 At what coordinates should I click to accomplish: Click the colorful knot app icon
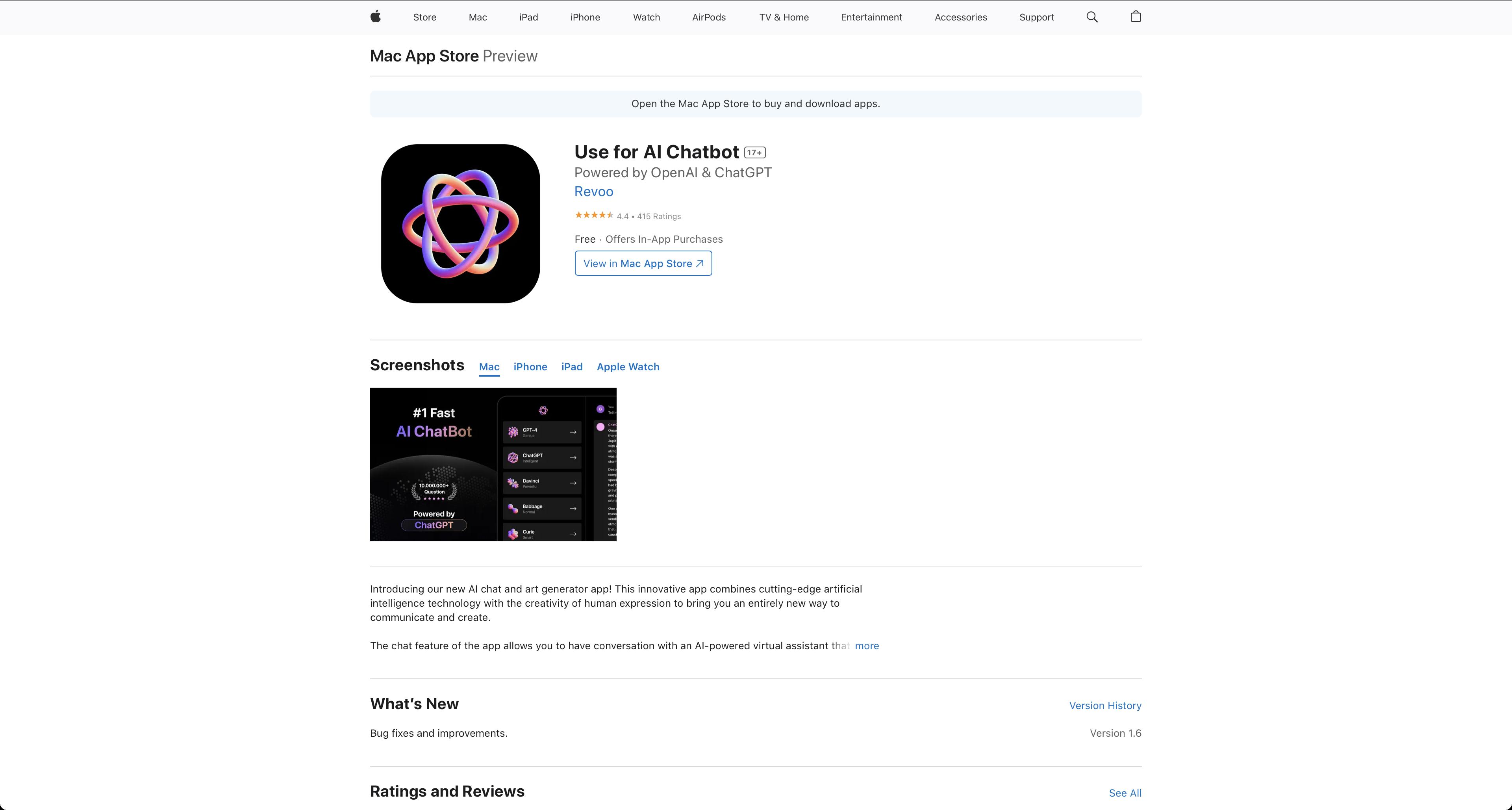[x=460, y=224]
